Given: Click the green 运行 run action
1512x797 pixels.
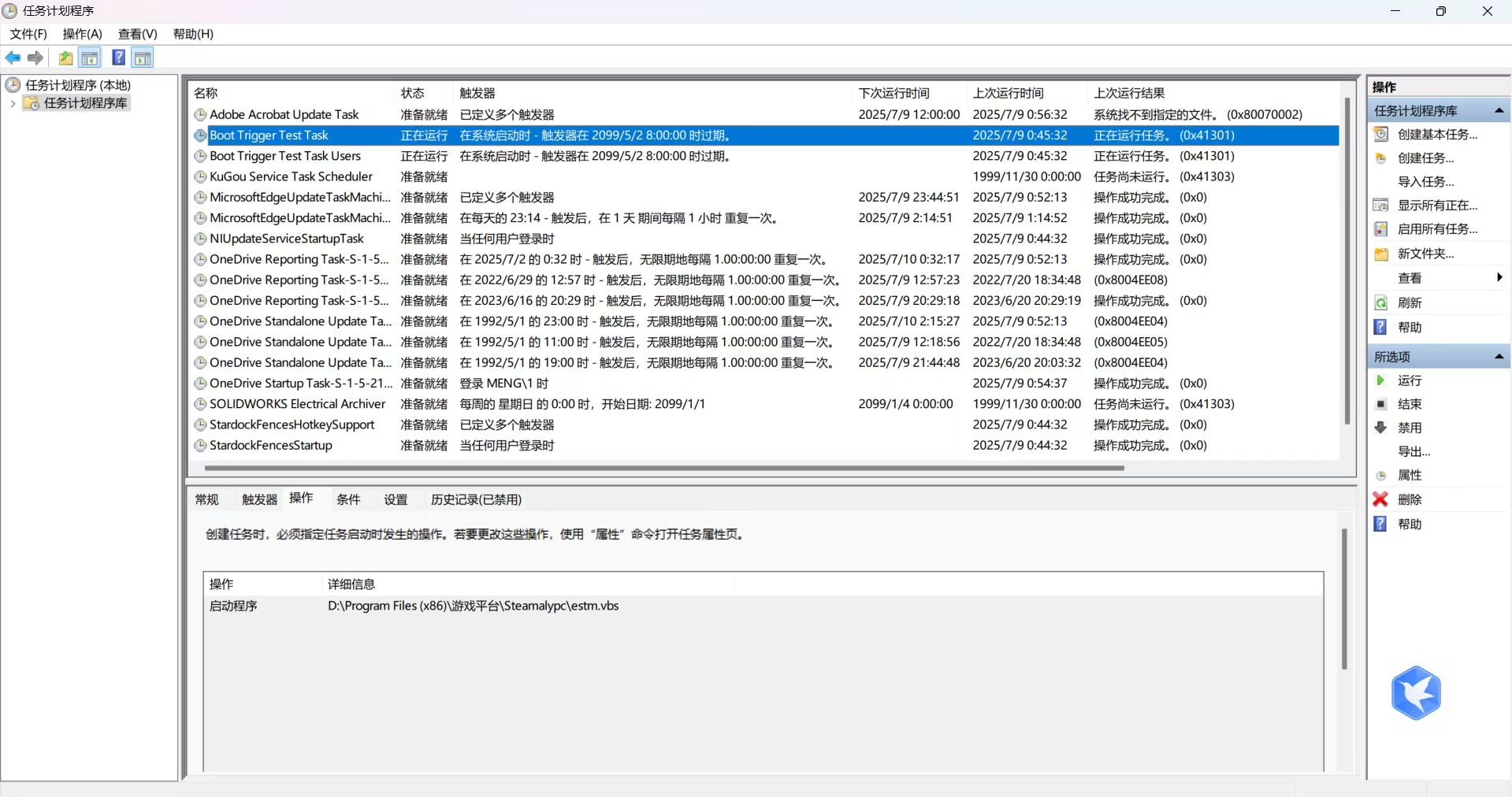Looking at the screenshot, I should point(1409,380).
